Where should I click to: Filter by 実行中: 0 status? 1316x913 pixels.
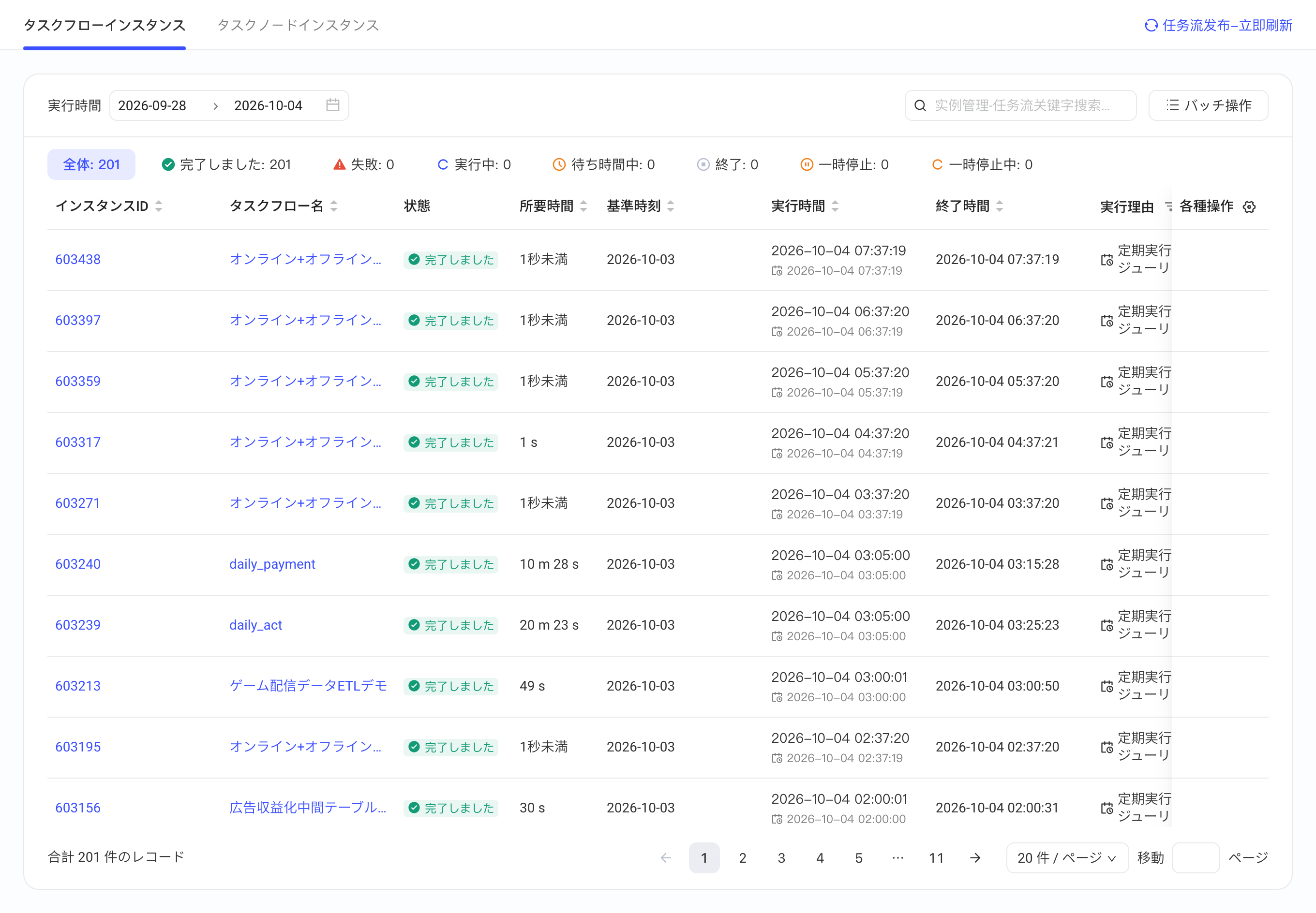(x=474, y=165)
